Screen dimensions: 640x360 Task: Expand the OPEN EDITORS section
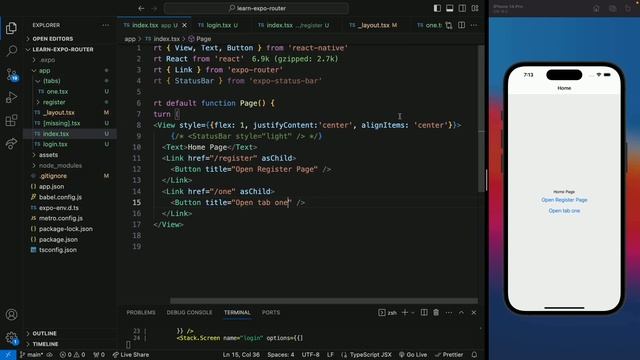[x=53, y=39]
